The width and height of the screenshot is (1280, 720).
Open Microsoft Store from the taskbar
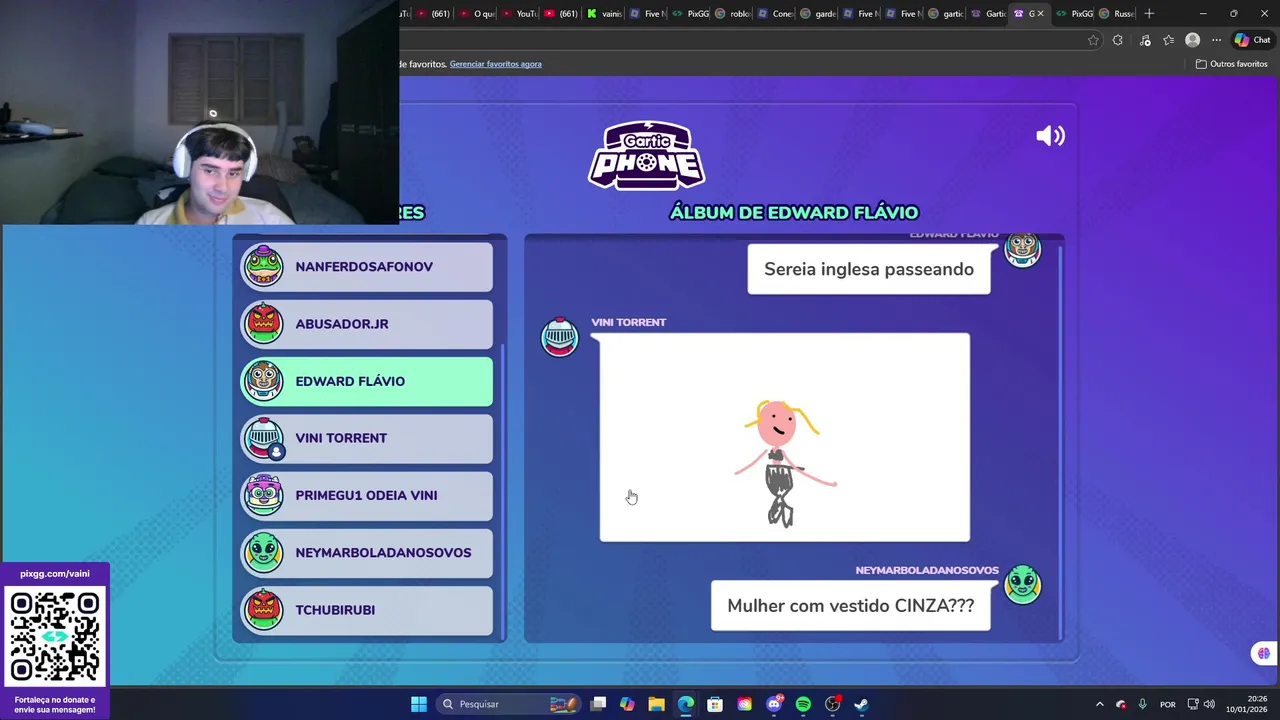715,704
